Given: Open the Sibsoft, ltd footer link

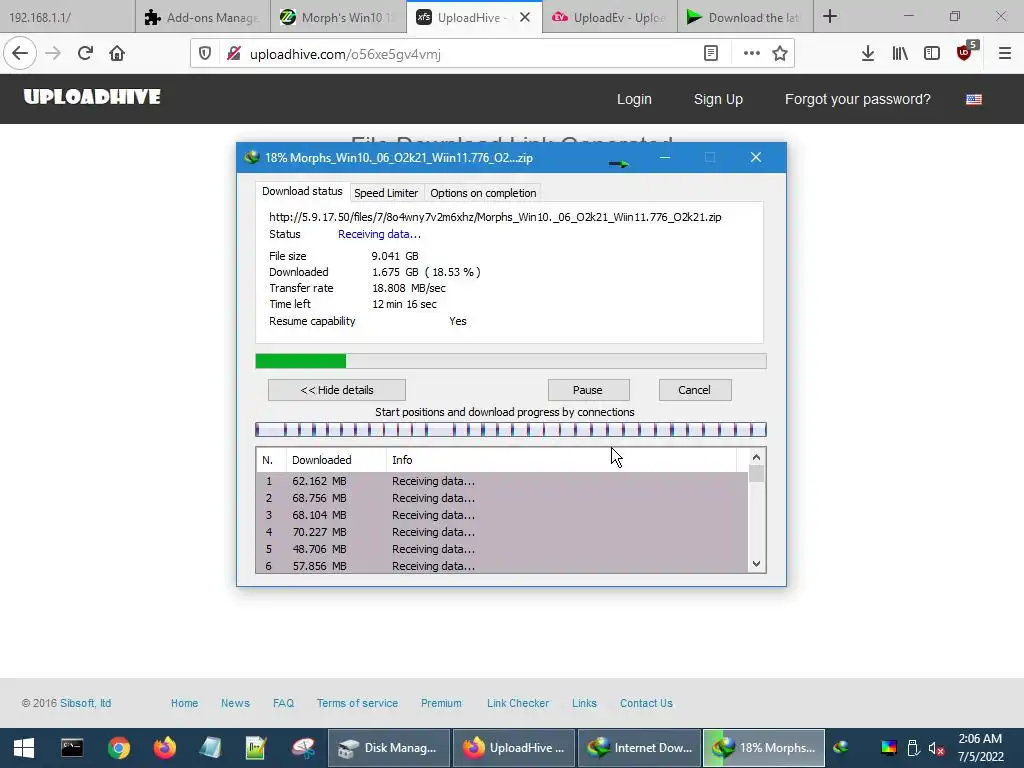Looking at the screenshot, I should point(86,703).
